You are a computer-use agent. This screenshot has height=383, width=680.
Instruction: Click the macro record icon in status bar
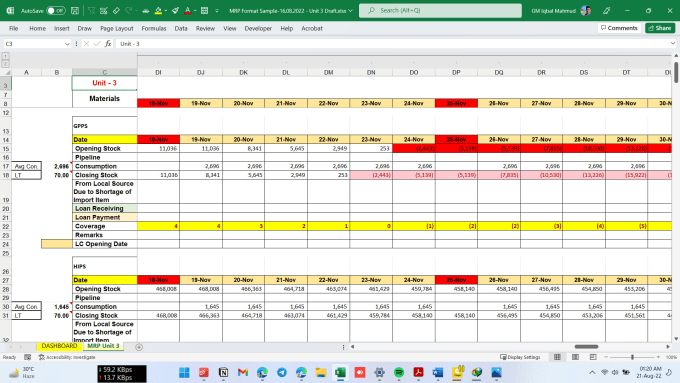(27, 357)
